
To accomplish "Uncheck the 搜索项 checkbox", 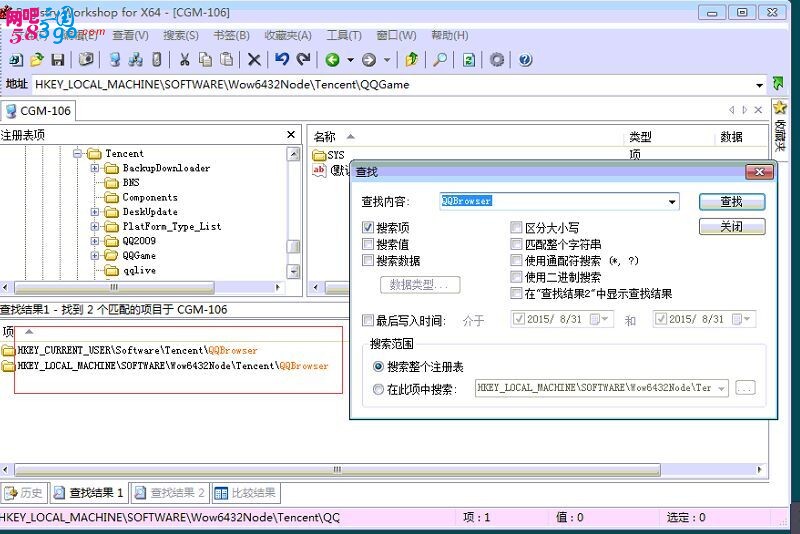I will click(368, 227).
